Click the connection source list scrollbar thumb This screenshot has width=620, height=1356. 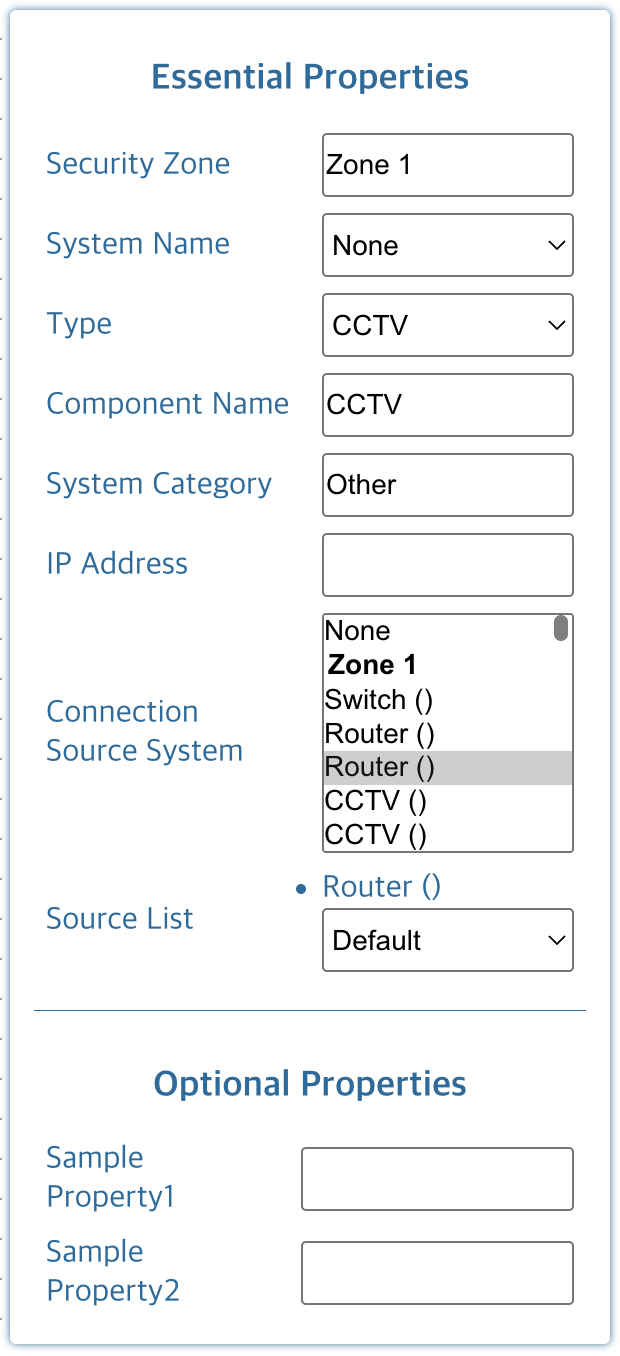pyautogui.click(x=561, y=628)
